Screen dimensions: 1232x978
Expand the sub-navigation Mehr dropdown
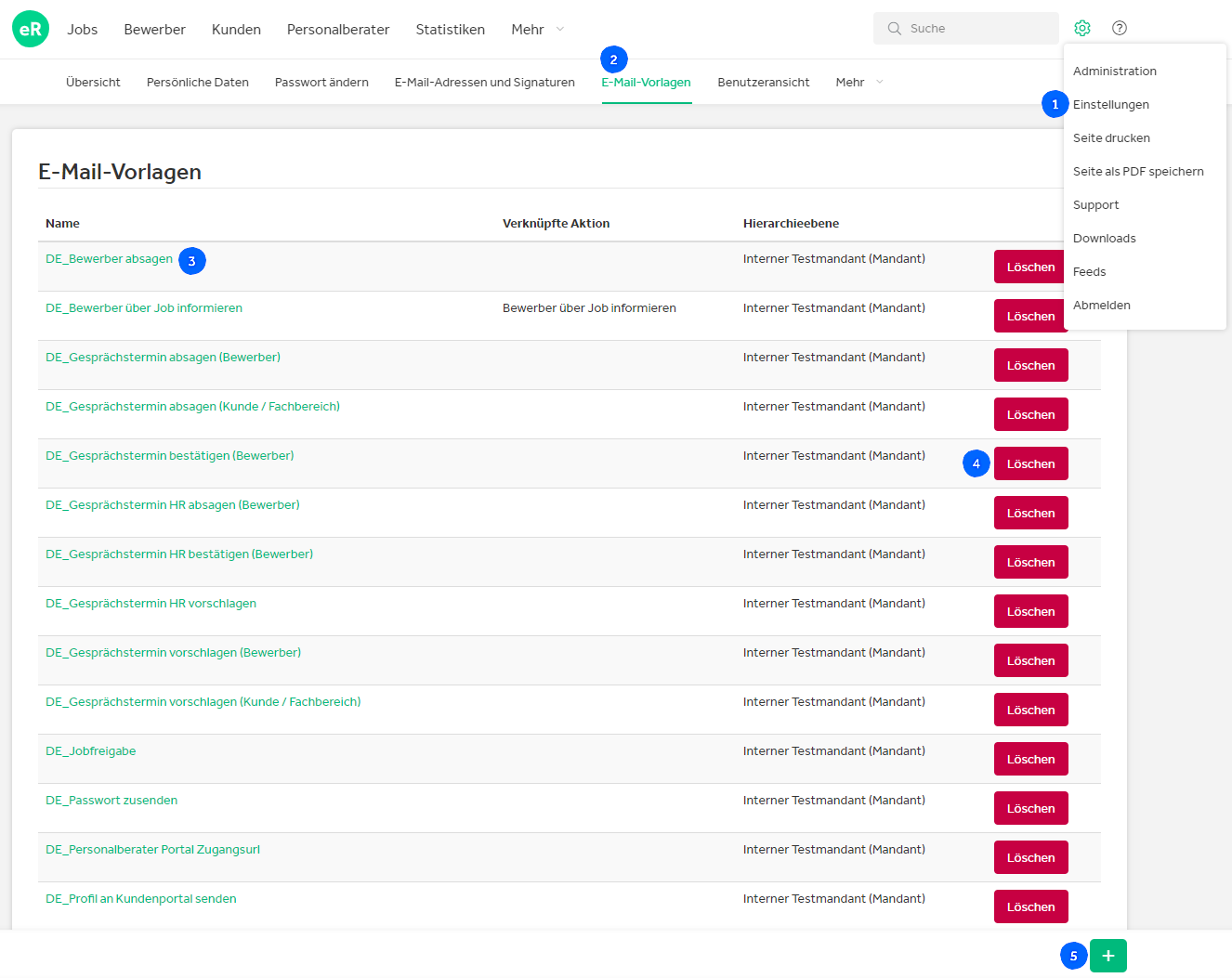859,83
